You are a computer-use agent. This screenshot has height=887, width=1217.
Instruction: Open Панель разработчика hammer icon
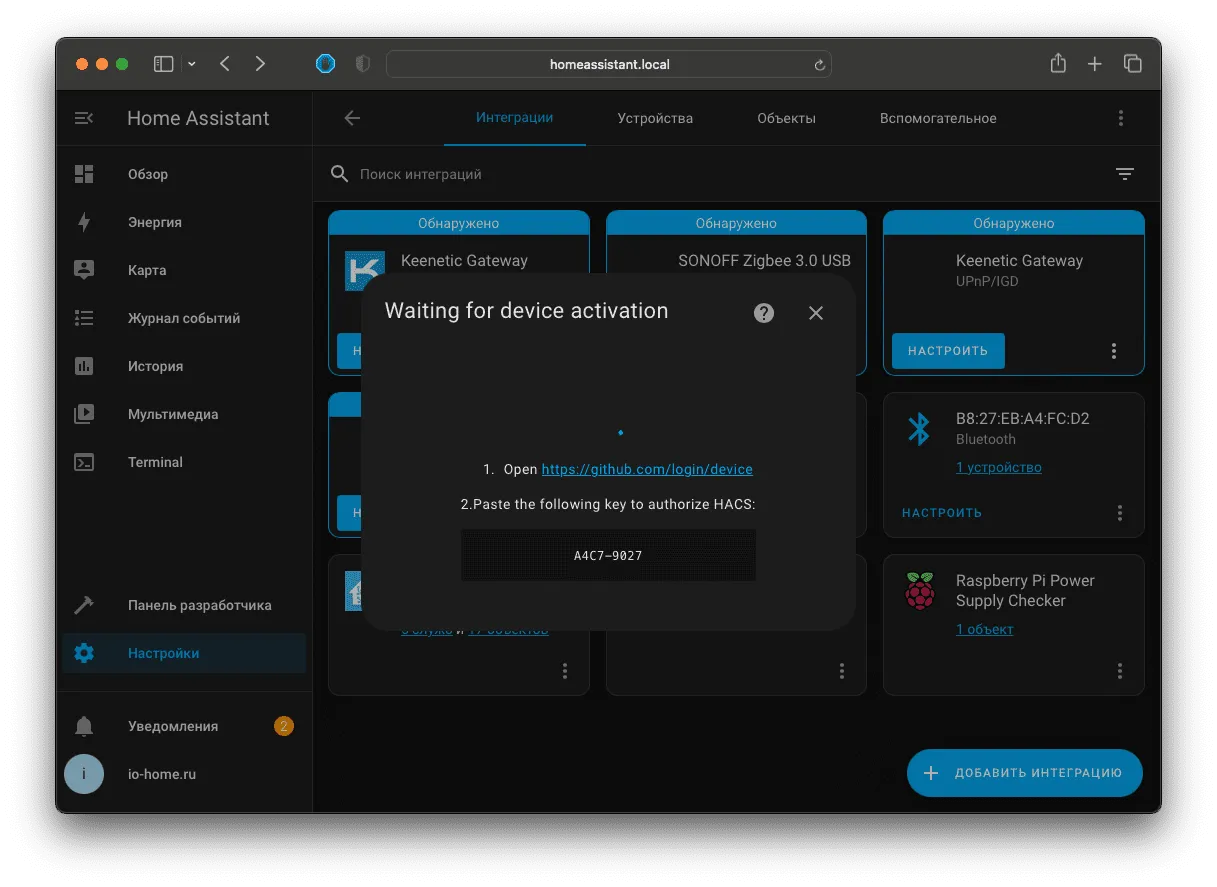click(x=84, y=605)
